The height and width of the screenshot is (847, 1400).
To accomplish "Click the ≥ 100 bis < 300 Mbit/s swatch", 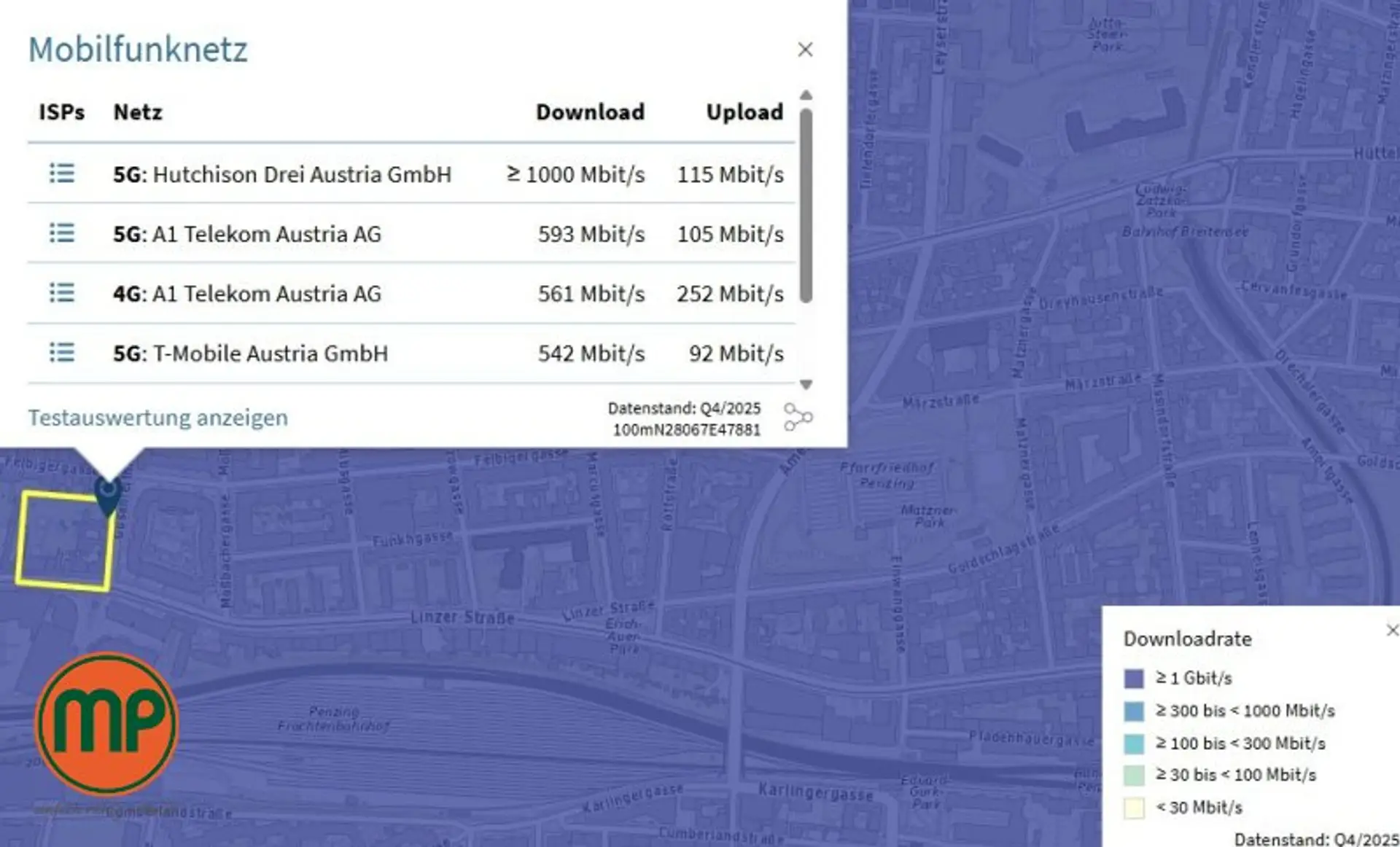I will pos(1134,743).
